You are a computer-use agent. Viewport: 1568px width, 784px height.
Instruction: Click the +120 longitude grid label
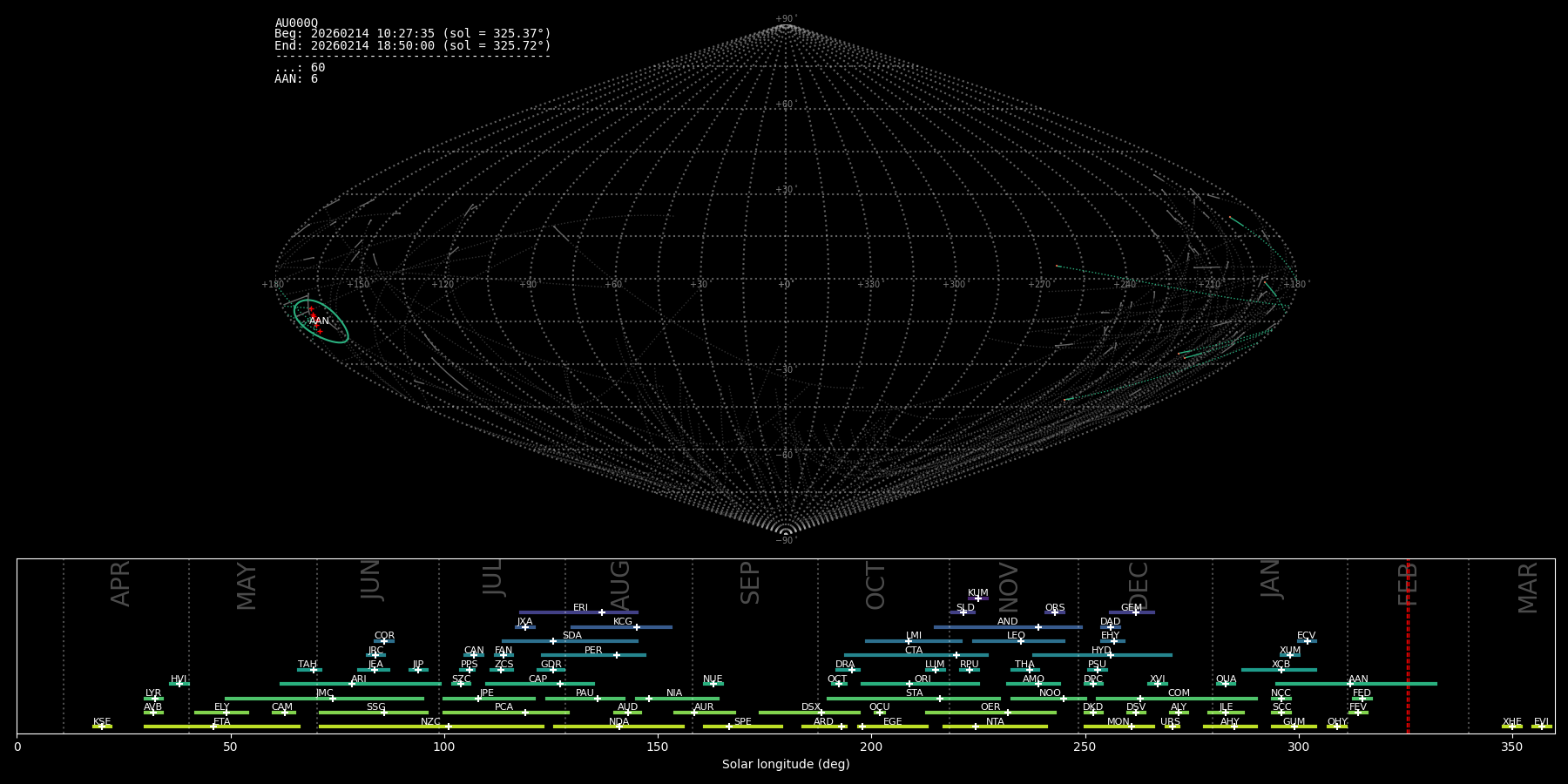pyautogui.click(x=443, y=285)
